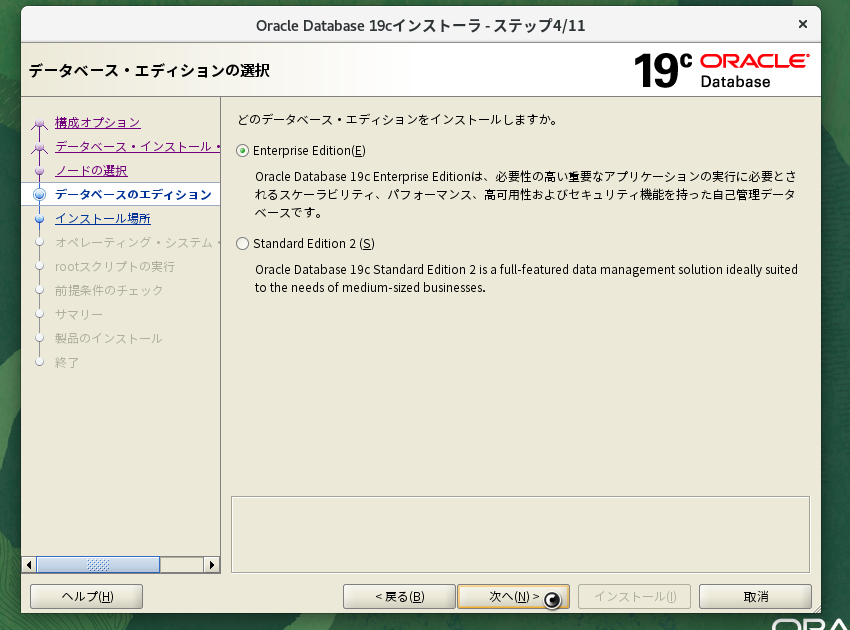Jump to the インストール場所 step
The width and height of the screenshot is (850, 630).
[x=102, y=218]
